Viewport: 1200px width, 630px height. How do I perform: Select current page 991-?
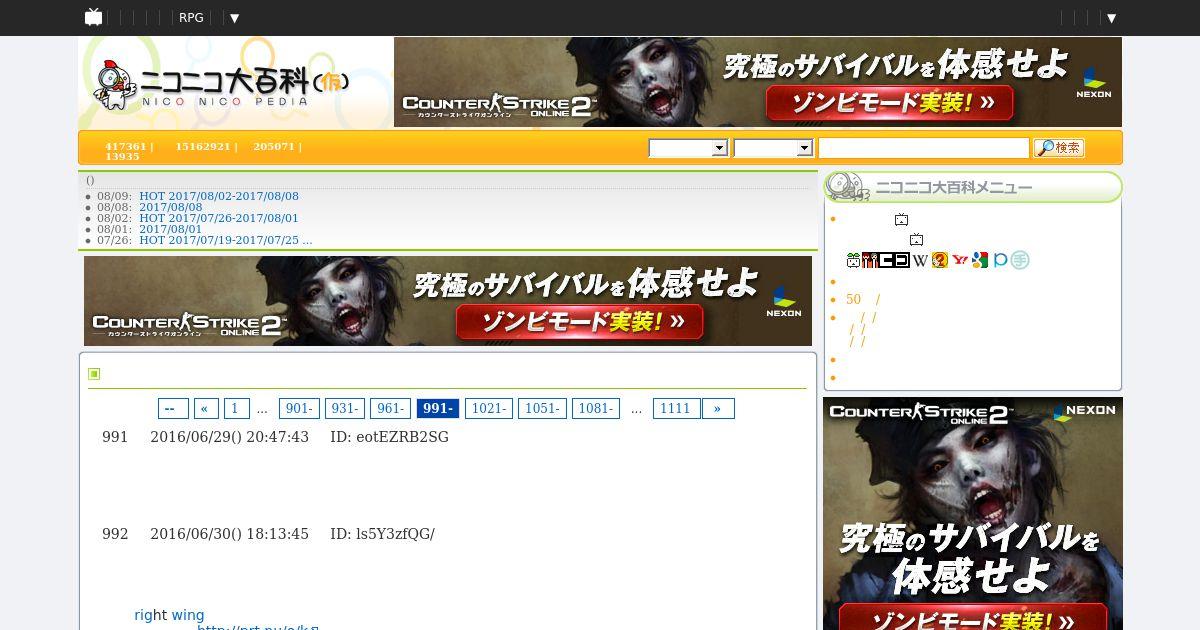438,408
